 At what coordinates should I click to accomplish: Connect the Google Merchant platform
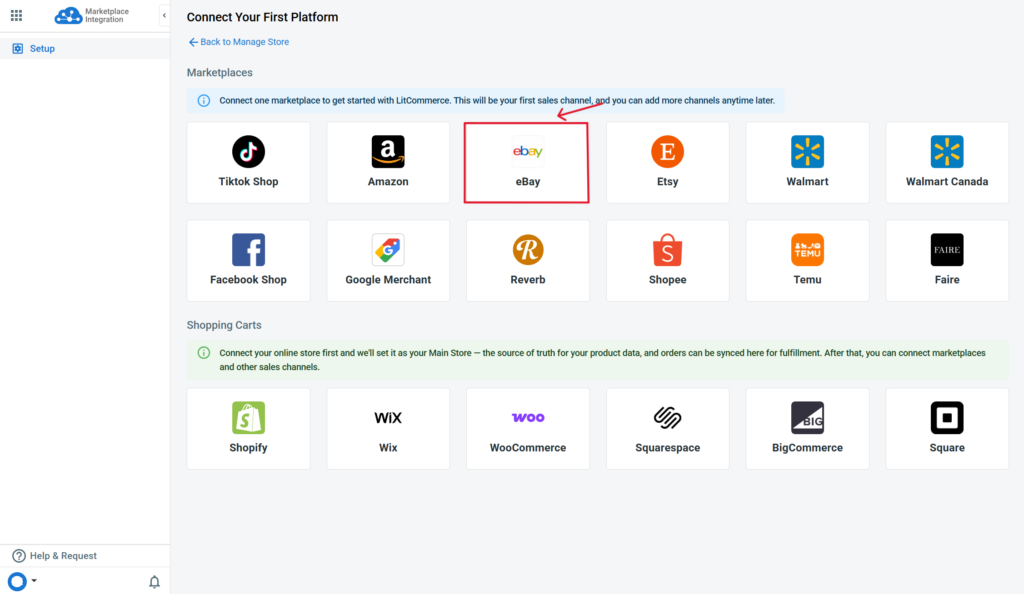point(388,260)
